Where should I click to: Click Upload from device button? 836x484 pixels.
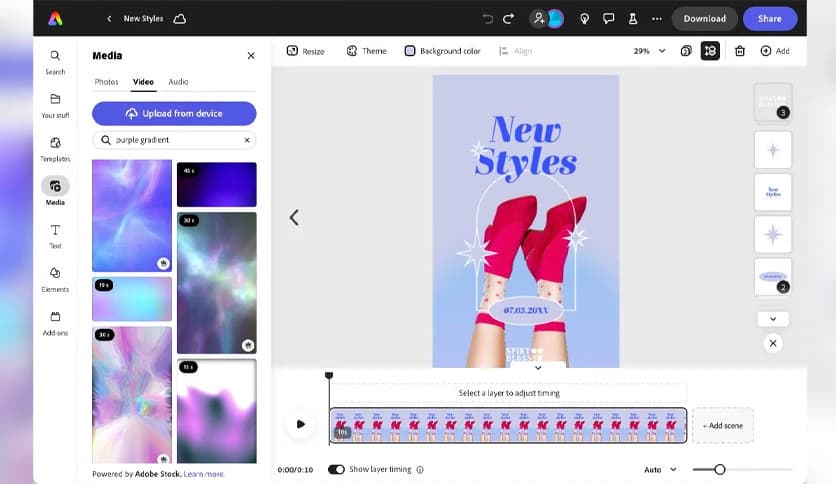click(x=174, y=114)
